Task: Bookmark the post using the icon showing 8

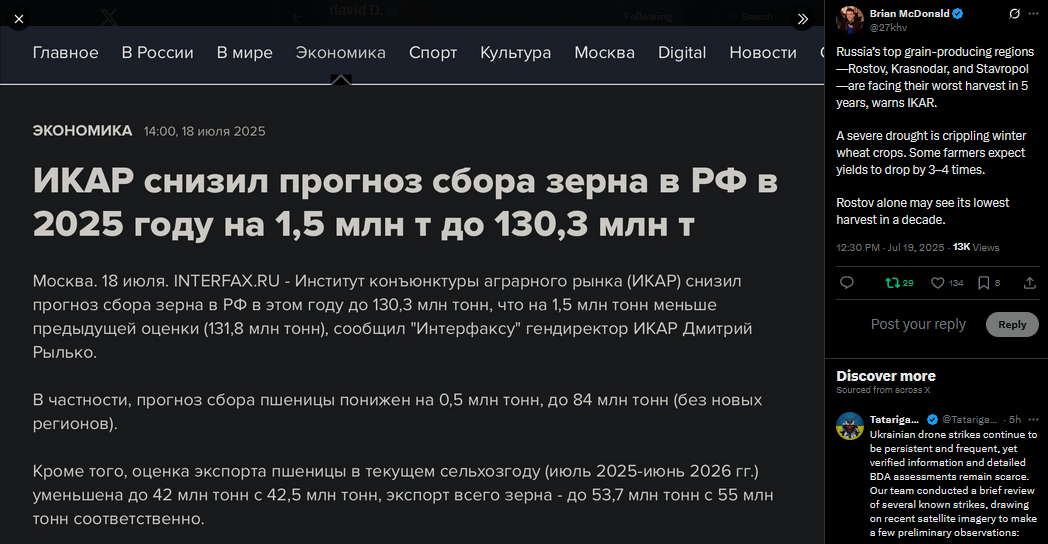Action: (989, 283)
